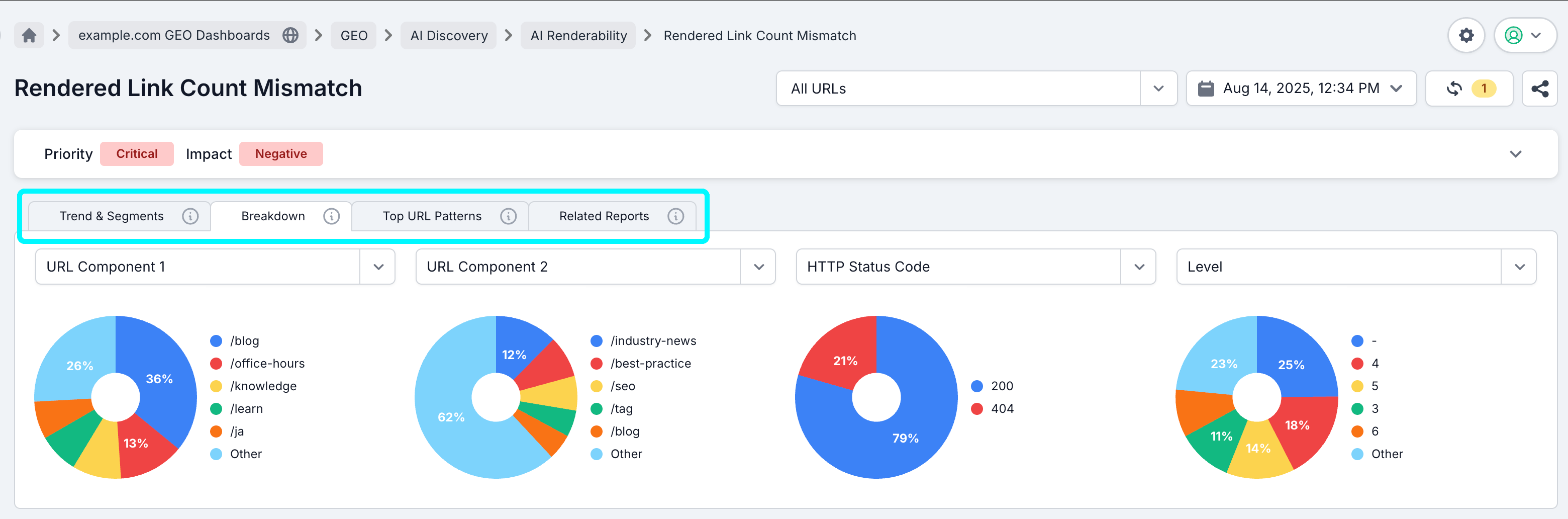
Task: Click the user account avatar icon
Action: (x=1514, y=35)
